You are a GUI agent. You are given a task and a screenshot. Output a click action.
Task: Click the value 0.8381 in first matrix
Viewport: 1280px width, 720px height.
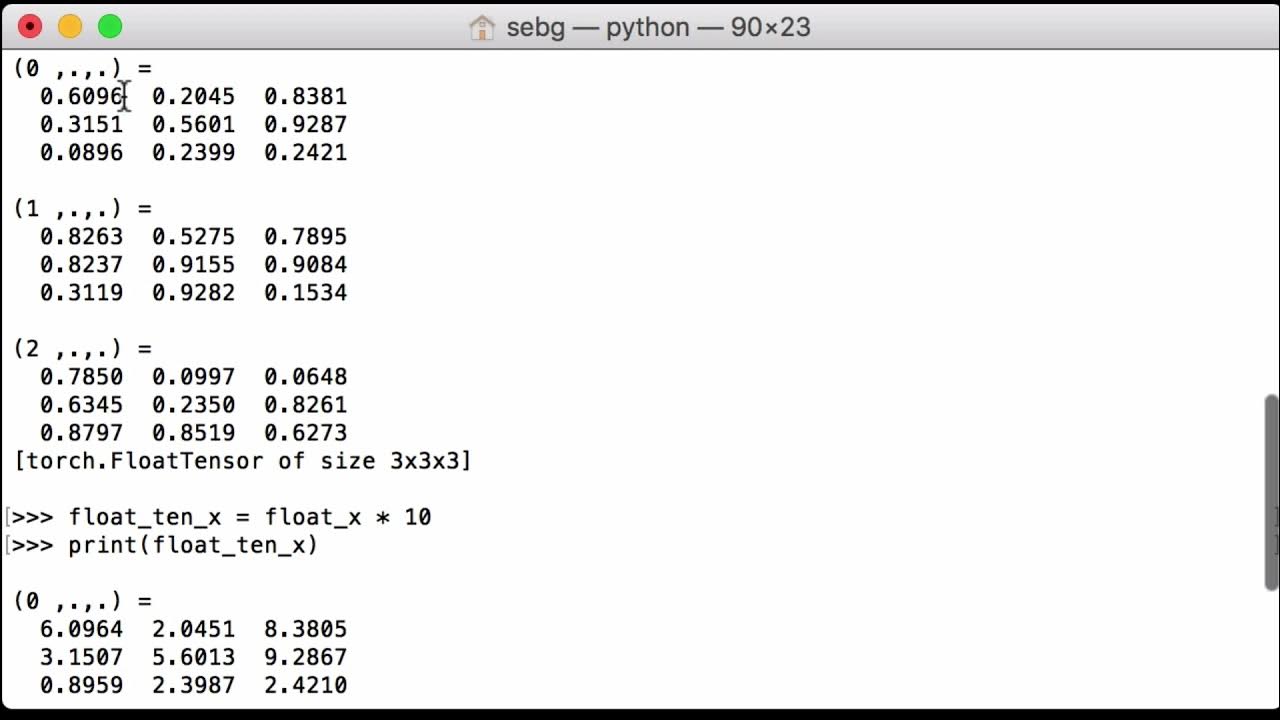pyautogui.click(x=306, y=97)
